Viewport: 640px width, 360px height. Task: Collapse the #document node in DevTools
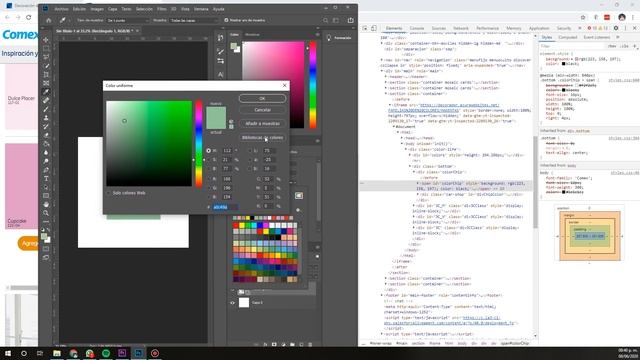pyautogui.click(x=394, y=127)
